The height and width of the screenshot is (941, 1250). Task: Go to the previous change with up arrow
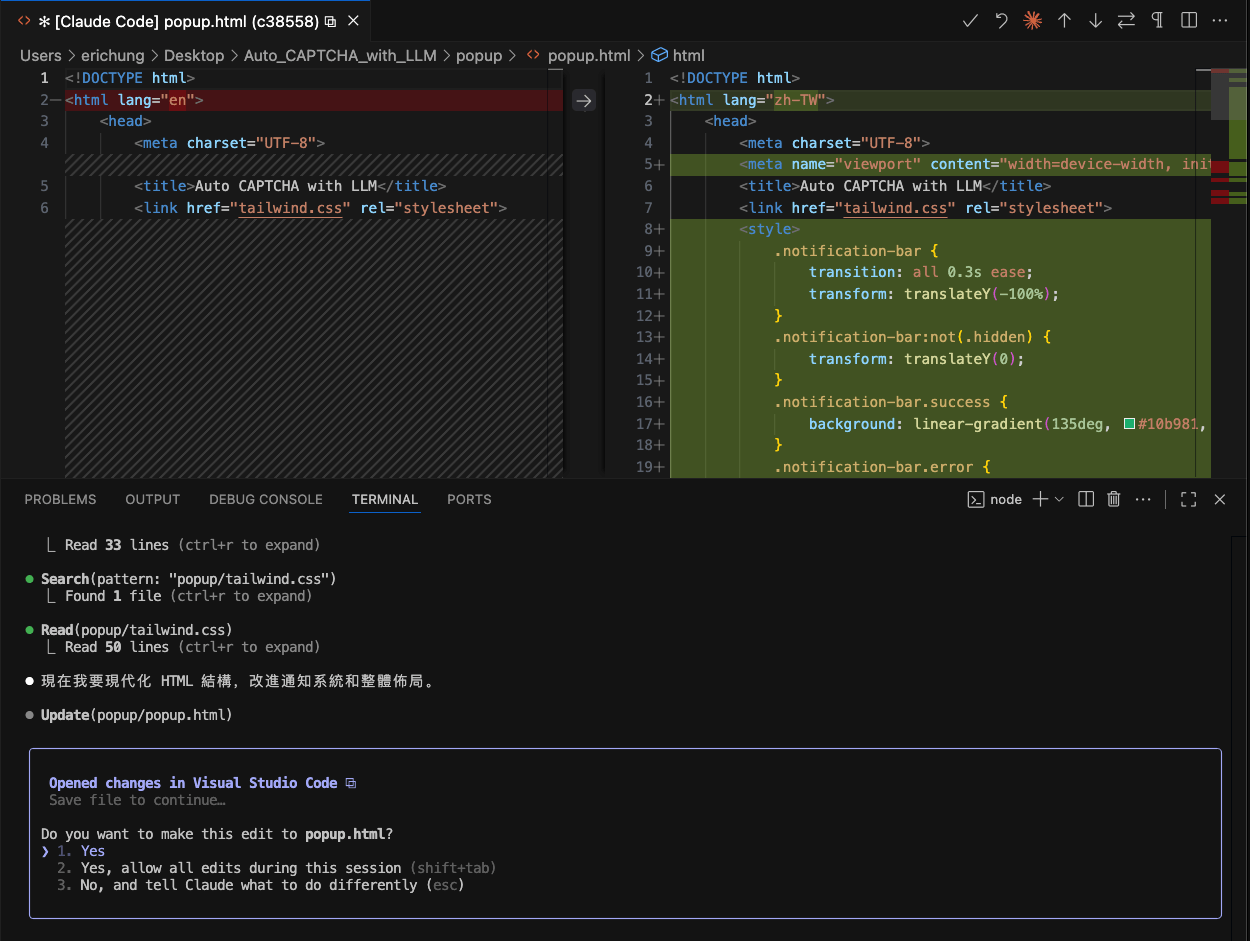(x=1064, y=21)
